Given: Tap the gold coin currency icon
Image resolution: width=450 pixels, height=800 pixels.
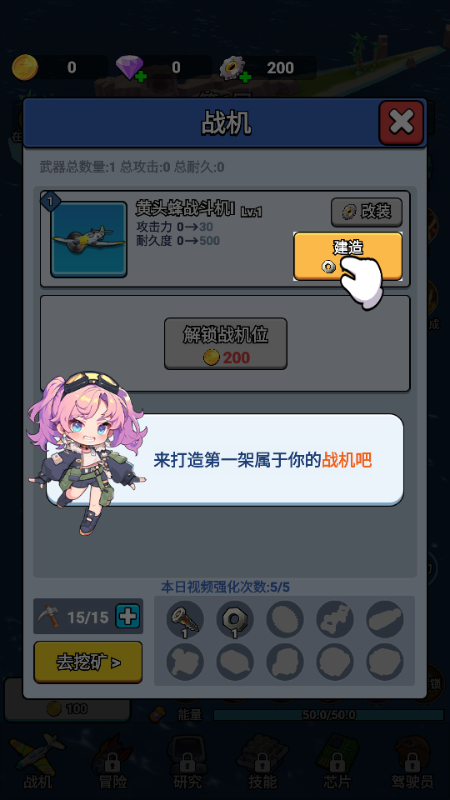Looking at the screenshot, I should click(25, 67).
